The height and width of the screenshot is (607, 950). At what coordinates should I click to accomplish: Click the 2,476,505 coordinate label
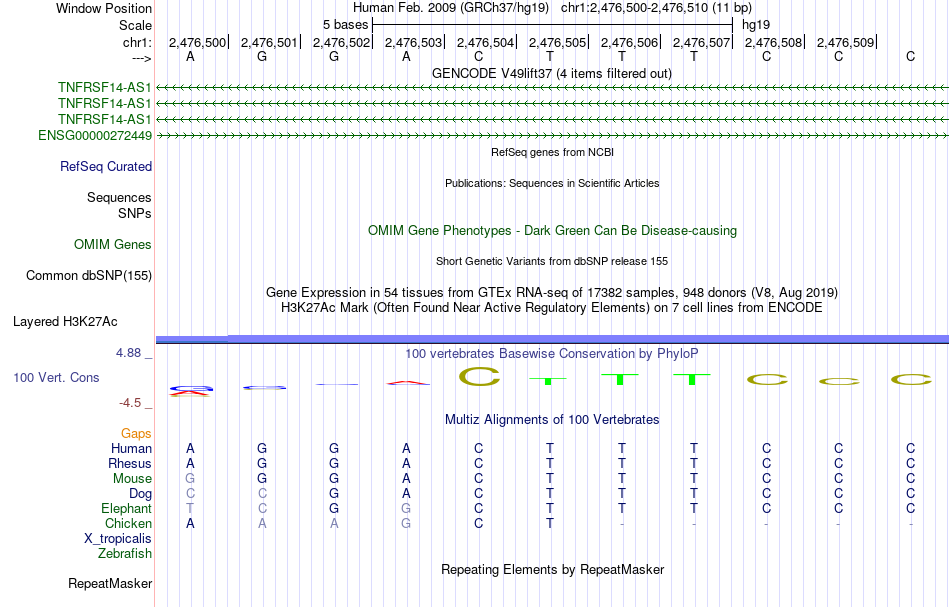(557, 42)
